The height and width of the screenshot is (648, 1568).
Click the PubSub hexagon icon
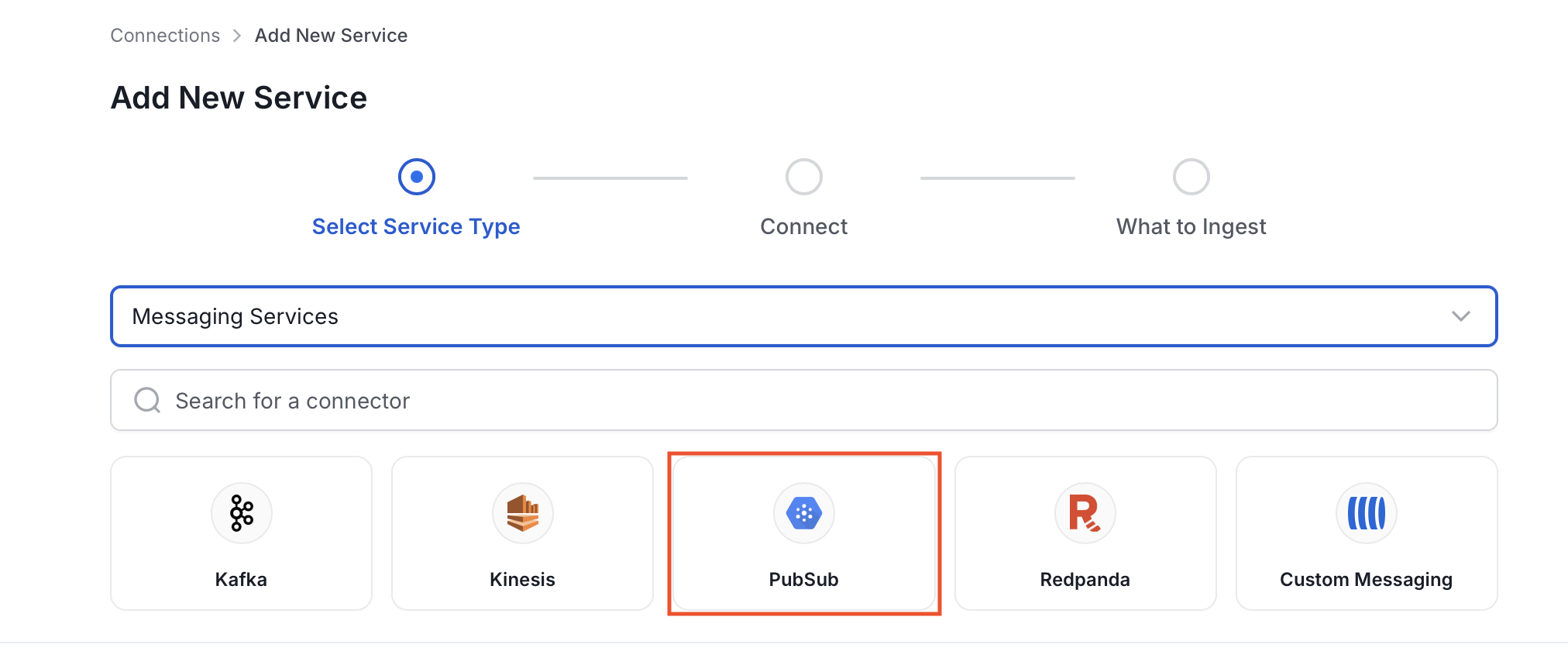(804, 513)
